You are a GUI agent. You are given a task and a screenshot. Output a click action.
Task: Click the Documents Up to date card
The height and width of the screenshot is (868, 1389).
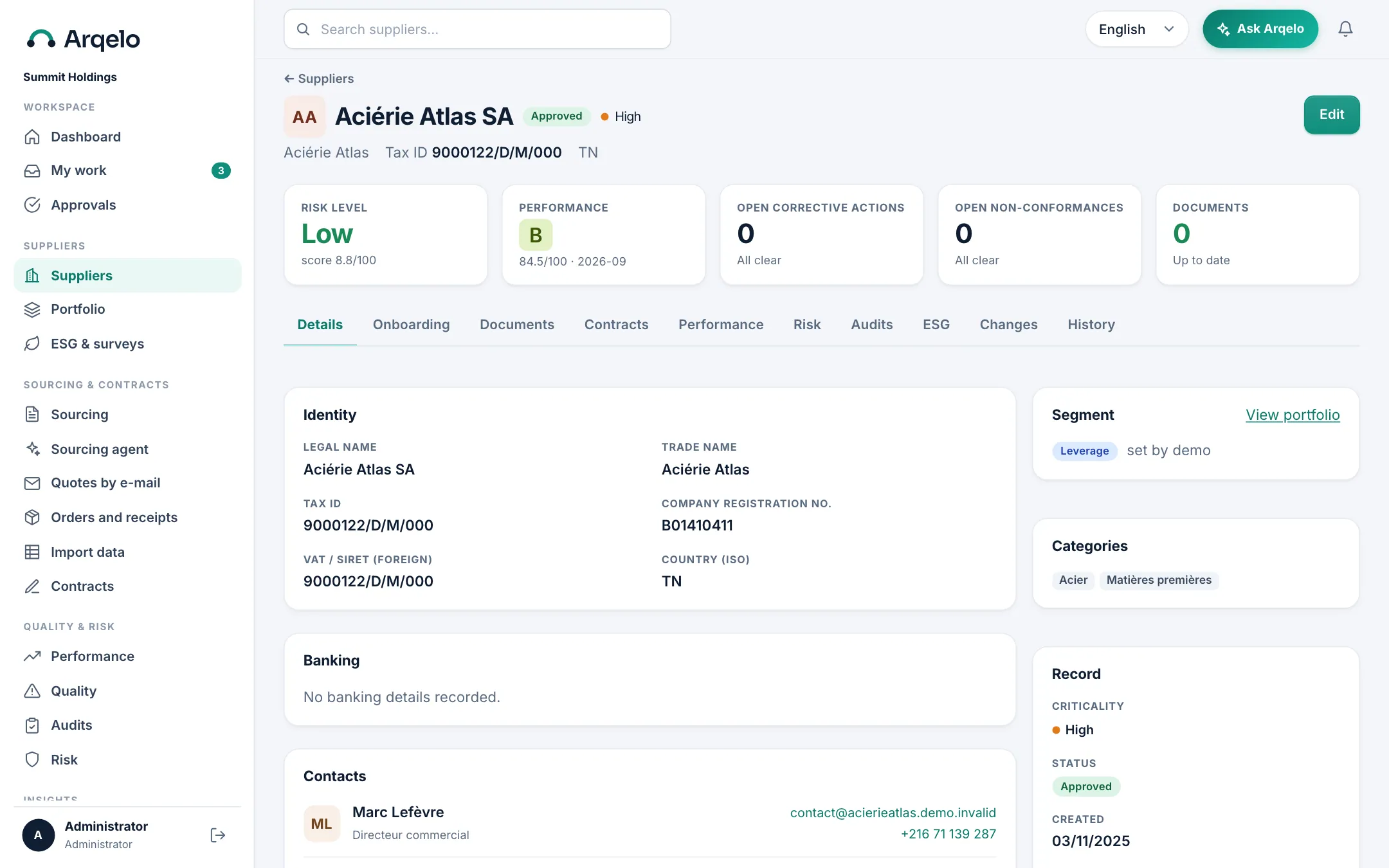1257,235
